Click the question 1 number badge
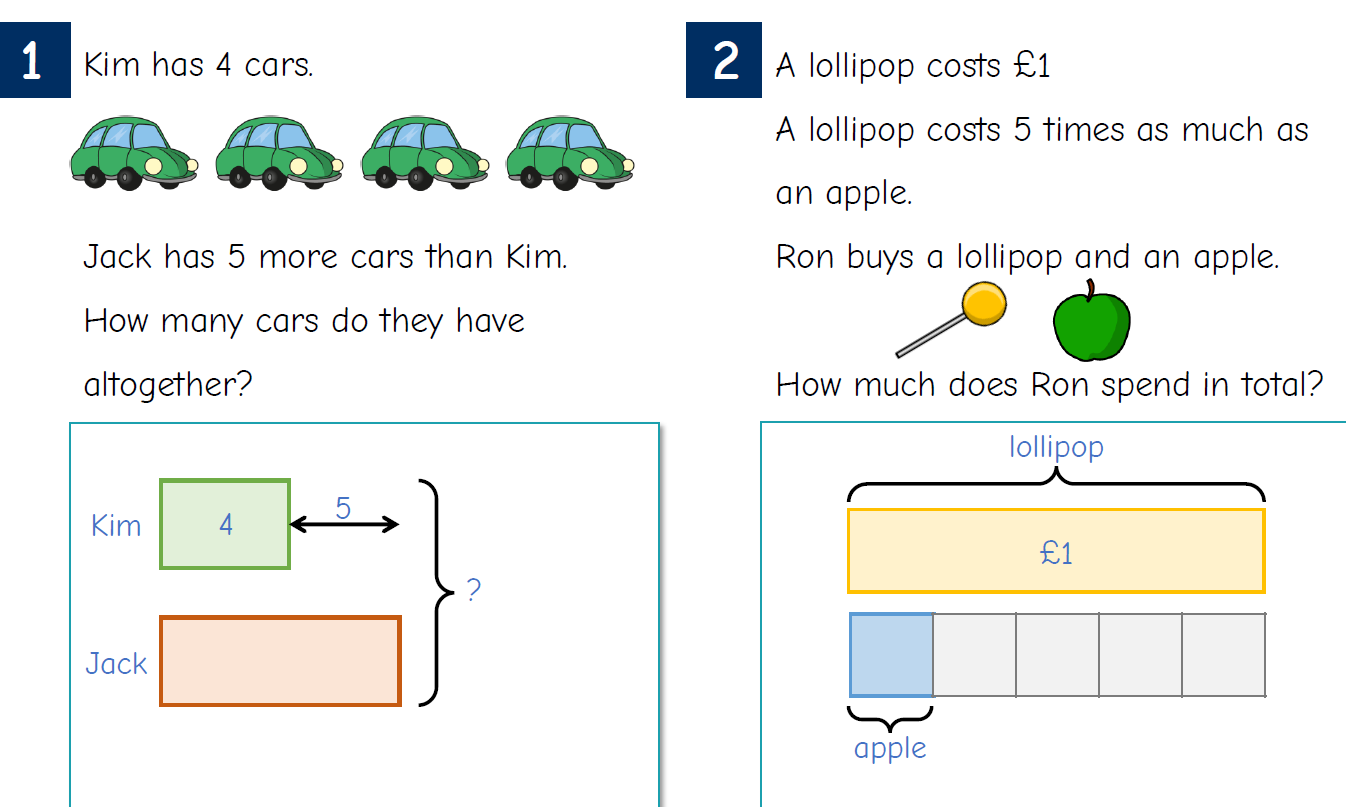The width and height of the screenshot is (1346, 807). coord(35,60)
